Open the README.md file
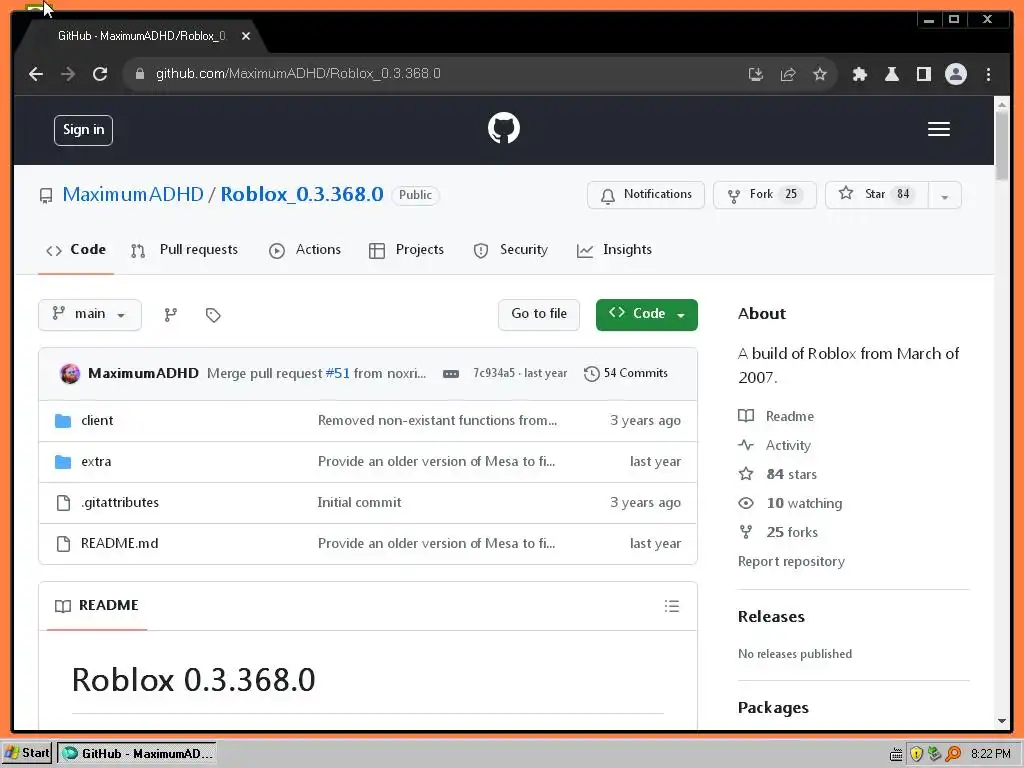Viewport: 1024px width, 768px height. click(x=120, y=543)
